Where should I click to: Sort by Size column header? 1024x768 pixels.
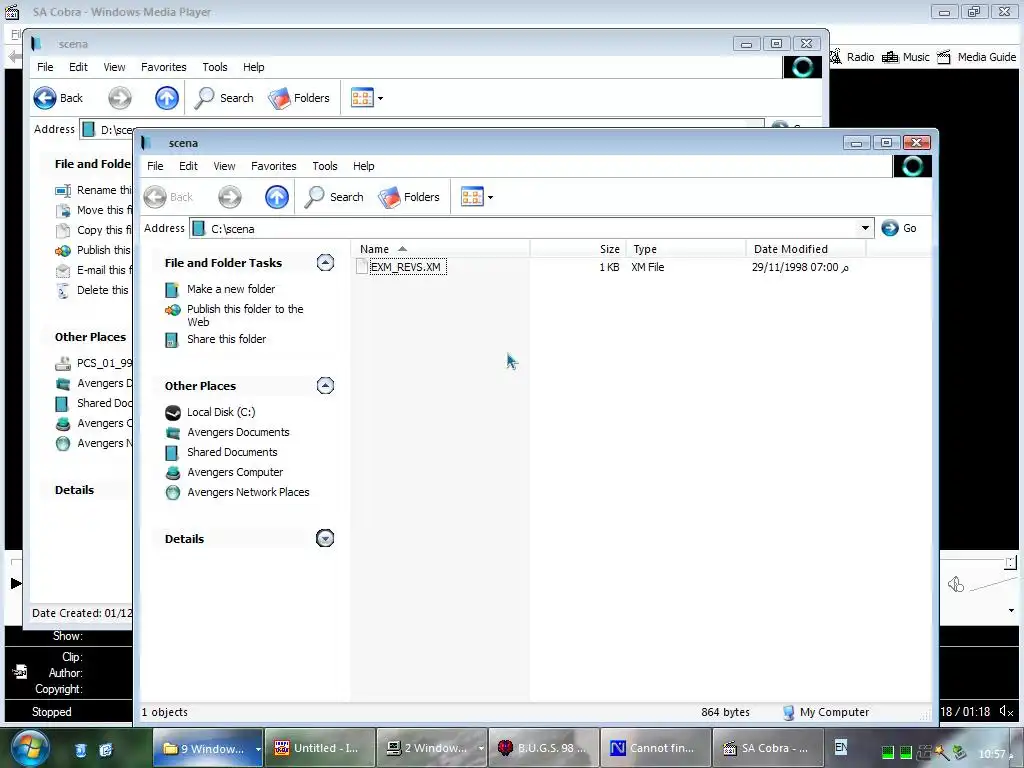tap(578, 249)
